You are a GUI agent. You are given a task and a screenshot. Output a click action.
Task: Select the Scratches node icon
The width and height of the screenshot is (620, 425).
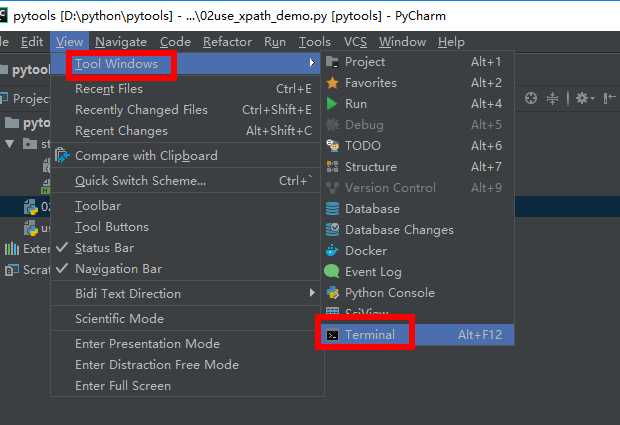[11, 270]
